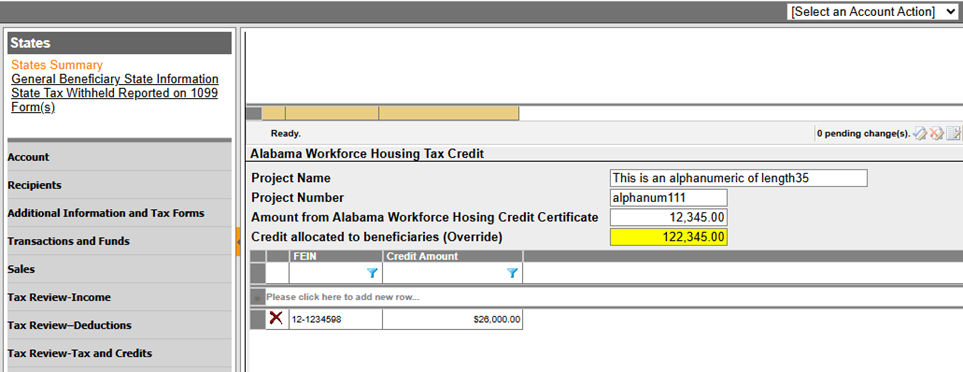This screenshot has width=963, height=372.
Task: Click the edit form icon beside pending changes
Action: coord(953,133)
